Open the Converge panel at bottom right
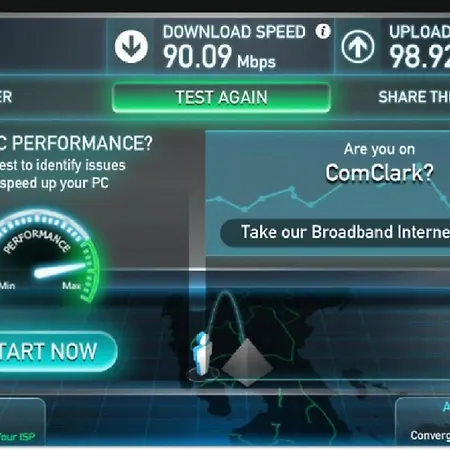 [x=423, y=422]
